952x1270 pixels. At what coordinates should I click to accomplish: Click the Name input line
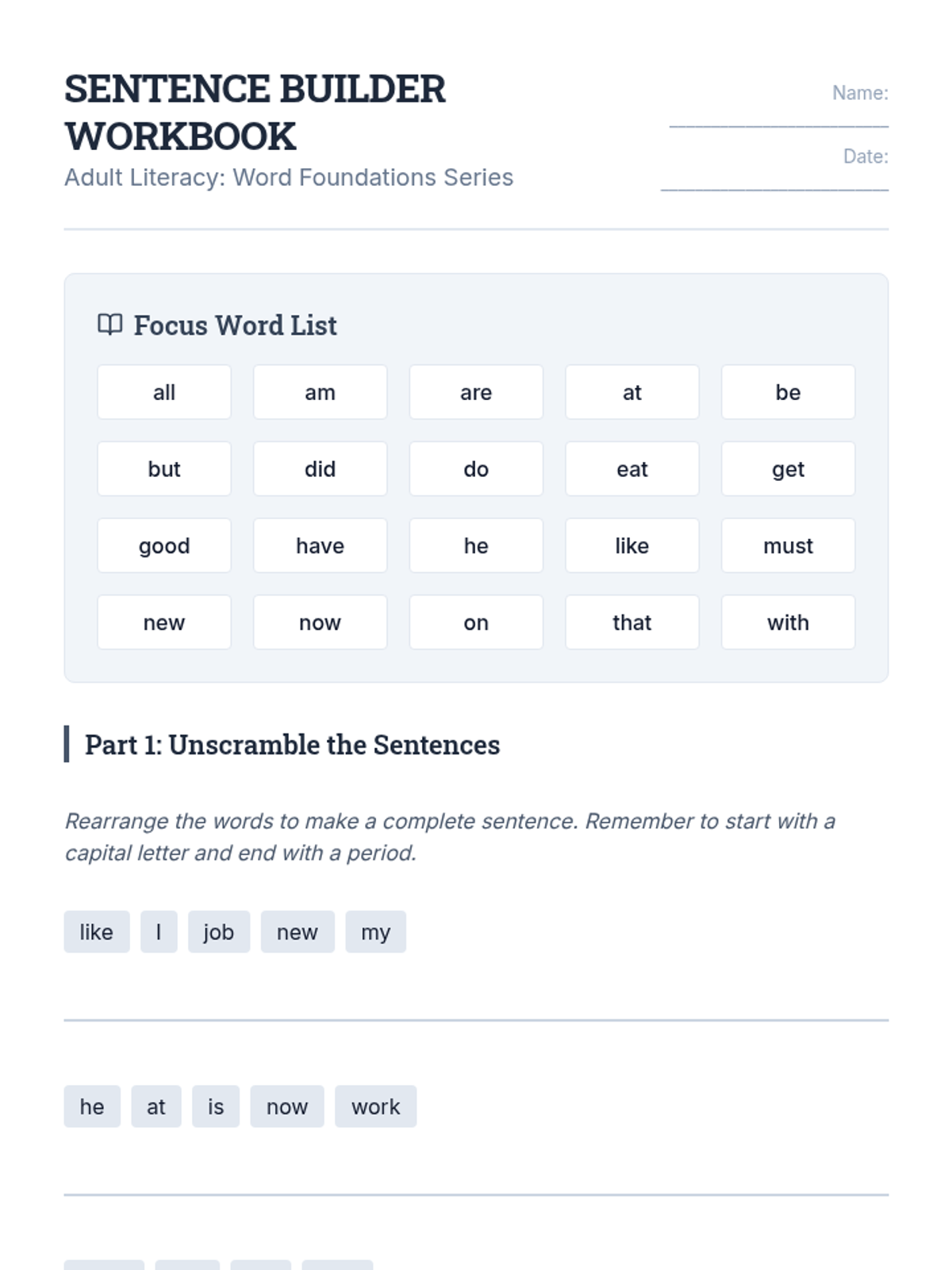coord(778,119)
